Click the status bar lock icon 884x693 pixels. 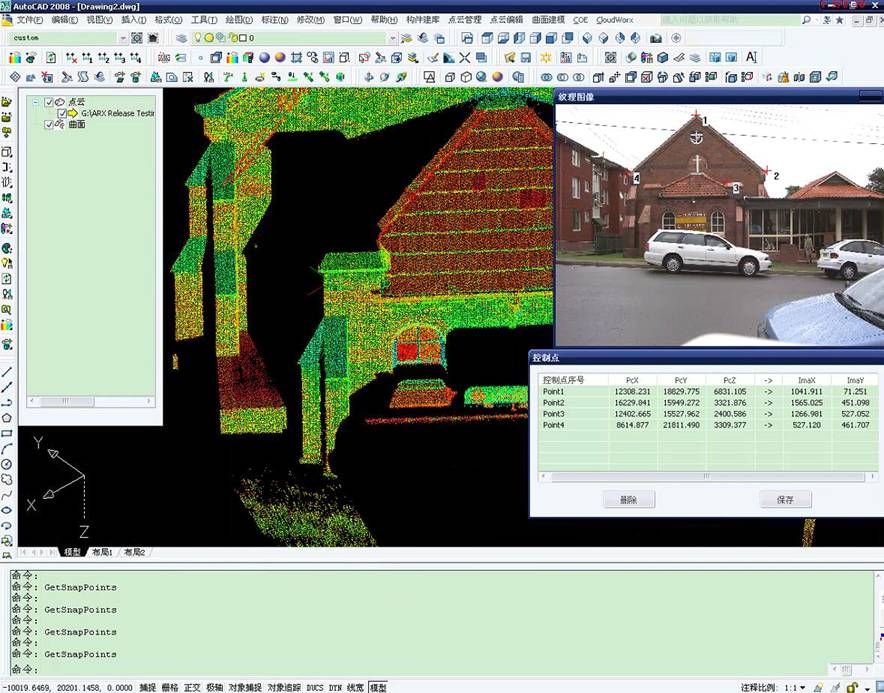[x=852, y=687]
